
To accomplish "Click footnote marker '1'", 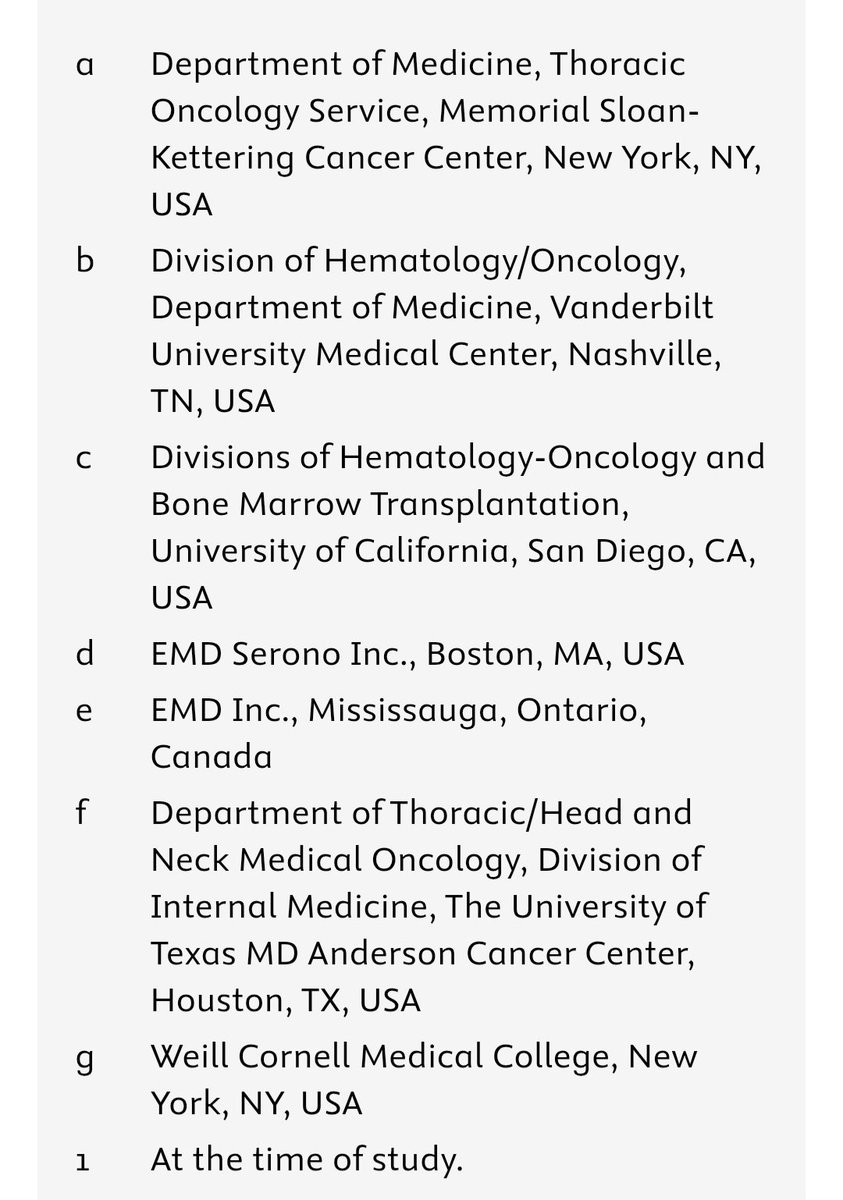I will point(84,1161).
